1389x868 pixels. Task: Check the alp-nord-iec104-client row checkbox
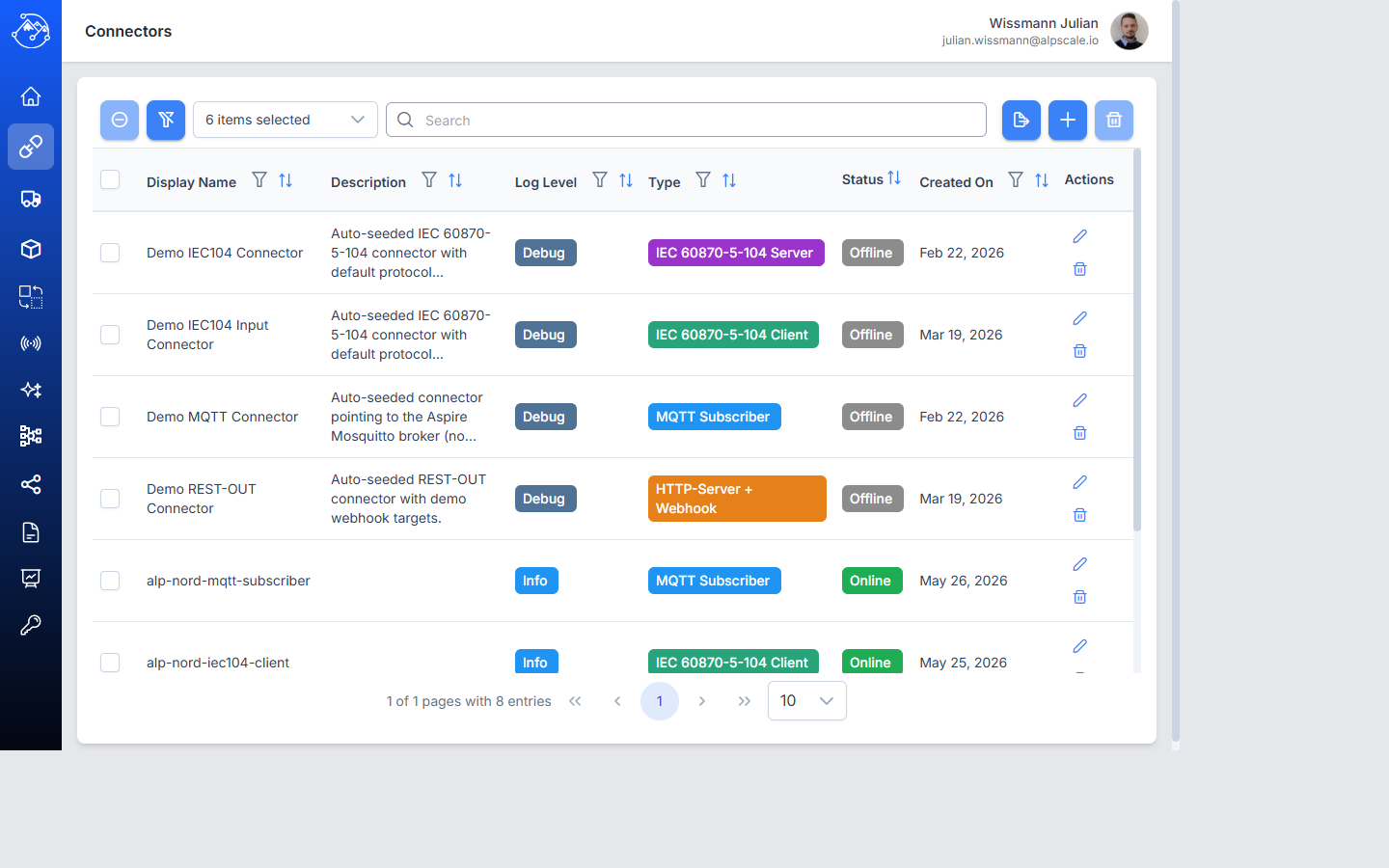tap(110, 663)
